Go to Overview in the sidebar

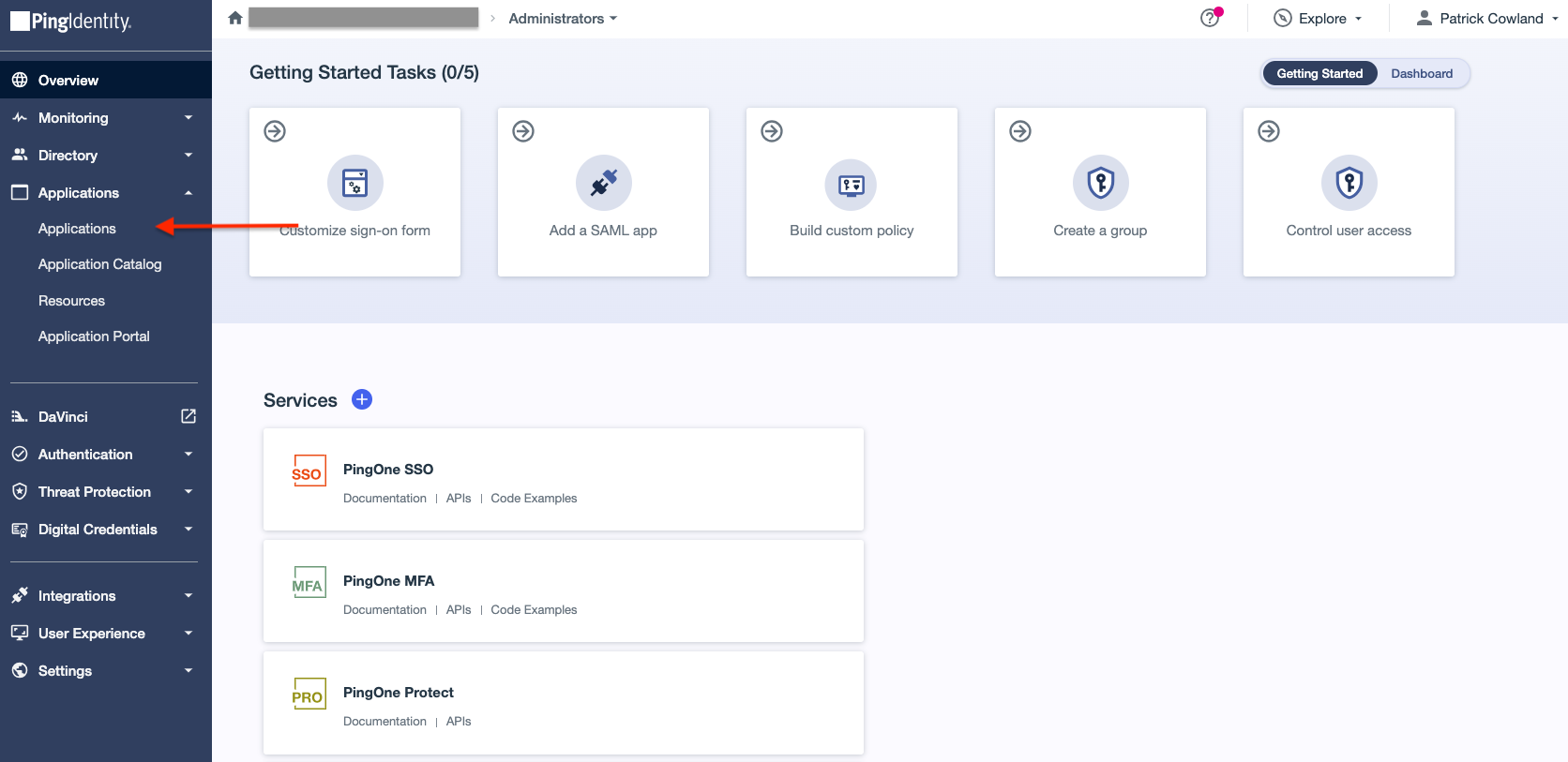point(68,81)
